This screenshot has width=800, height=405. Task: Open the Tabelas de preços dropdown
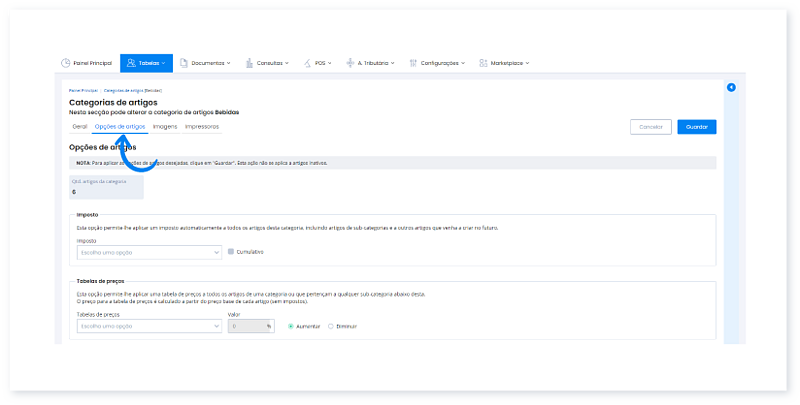click(x=149, y=326)
